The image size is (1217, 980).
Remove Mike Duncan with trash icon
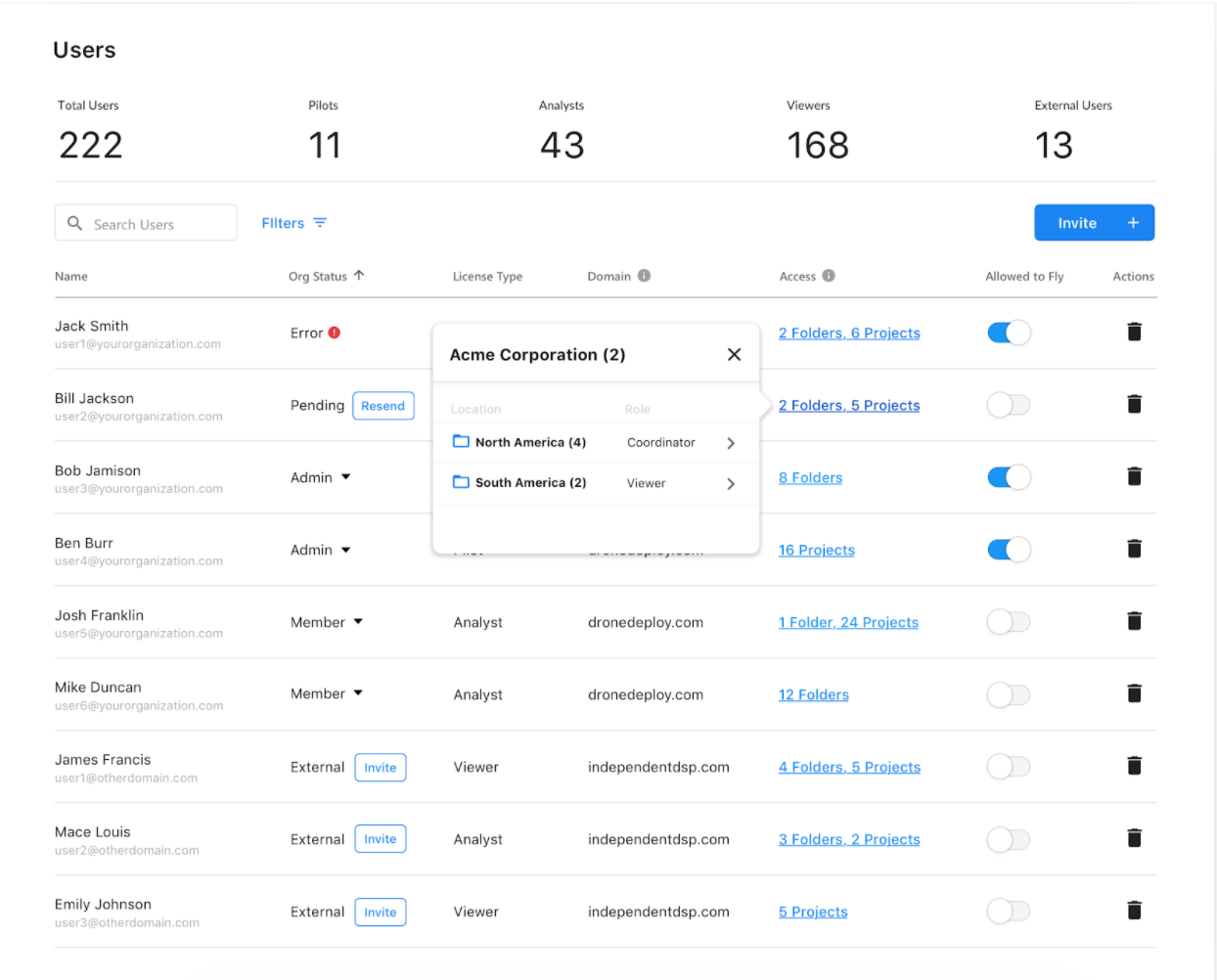pos(1134,693)
